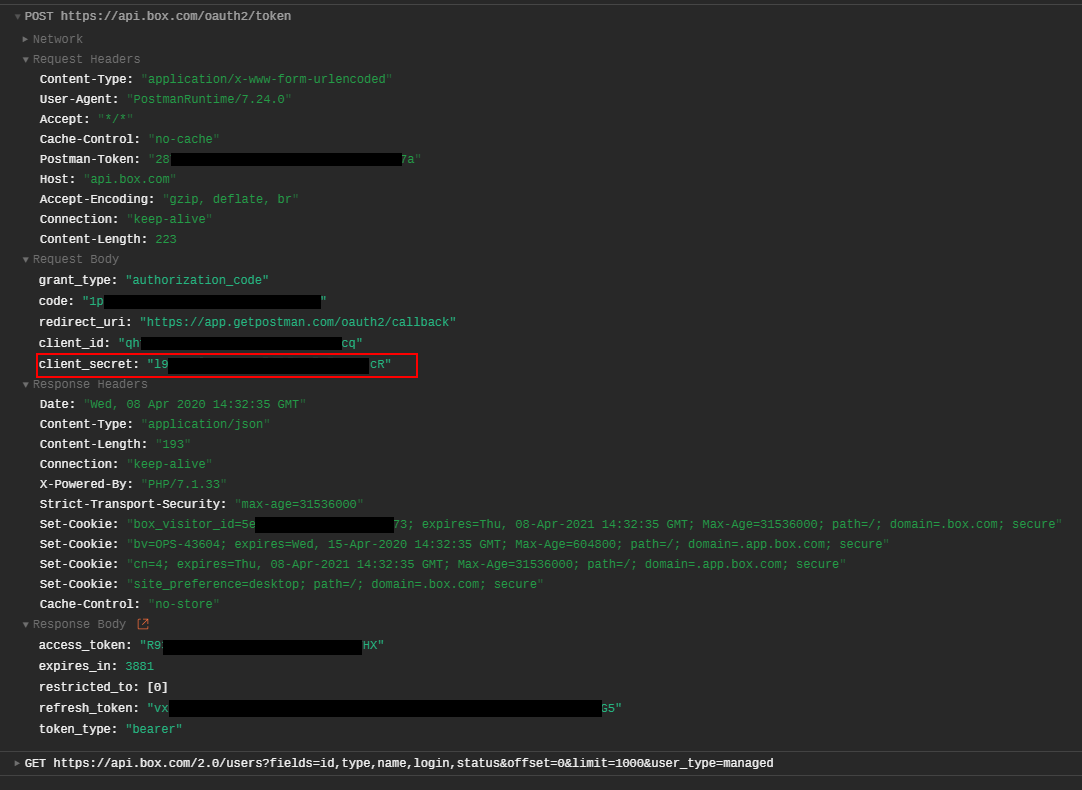Expand the GET users request at bottom
1082x790 pixels.
tap(17, 762)
